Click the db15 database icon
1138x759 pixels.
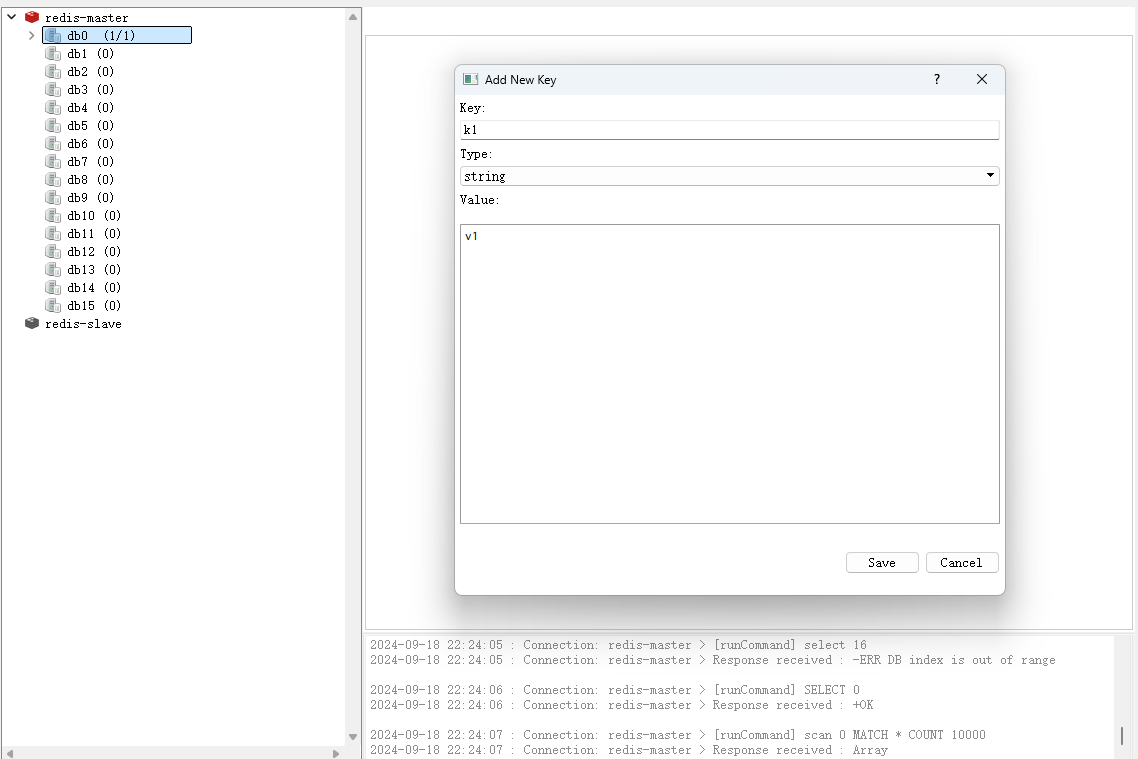(53, 305)
